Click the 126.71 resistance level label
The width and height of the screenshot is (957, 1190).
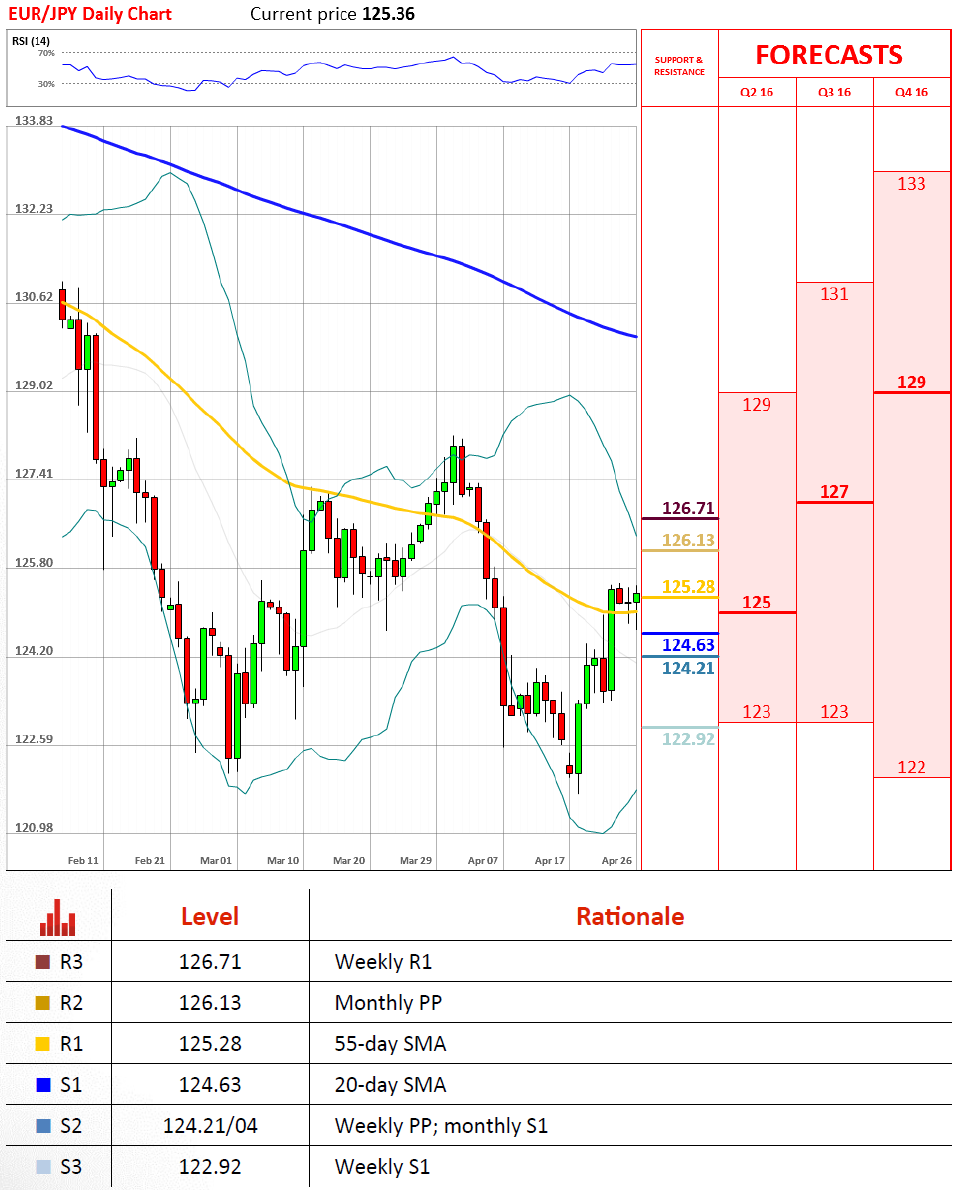pyautogui.click(x=688, y=508)
